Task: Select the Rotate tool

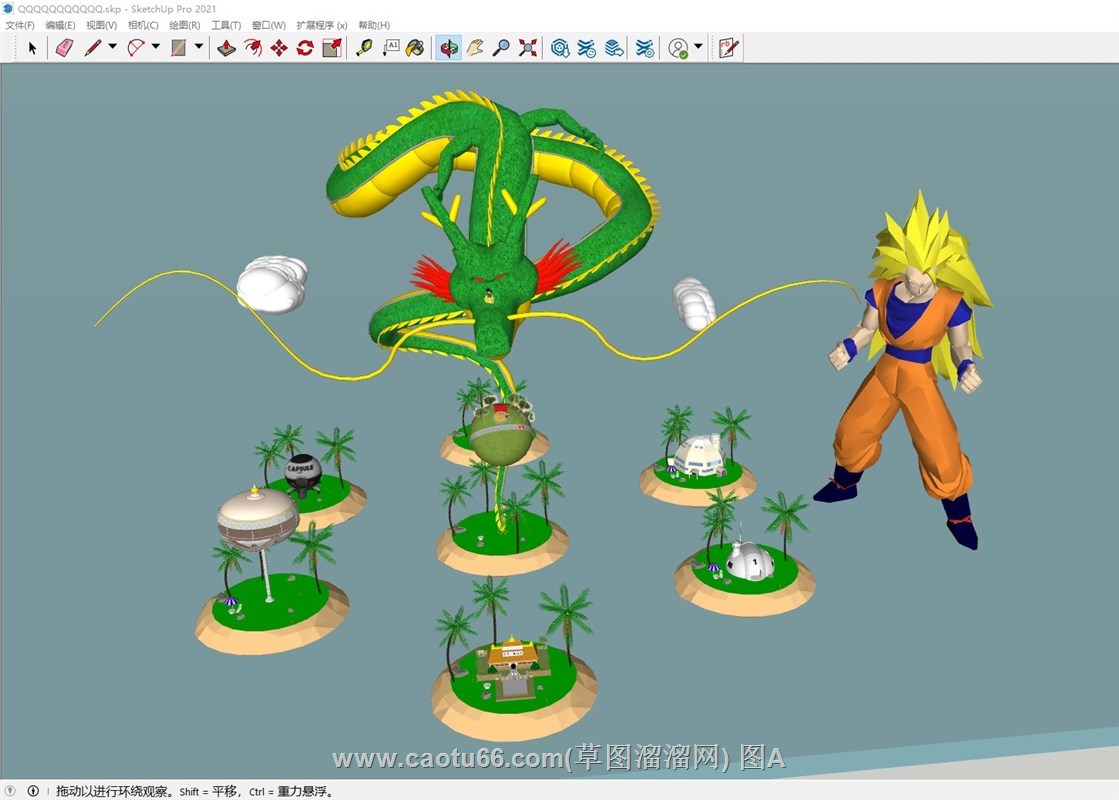Action: (x=305, y=49)
